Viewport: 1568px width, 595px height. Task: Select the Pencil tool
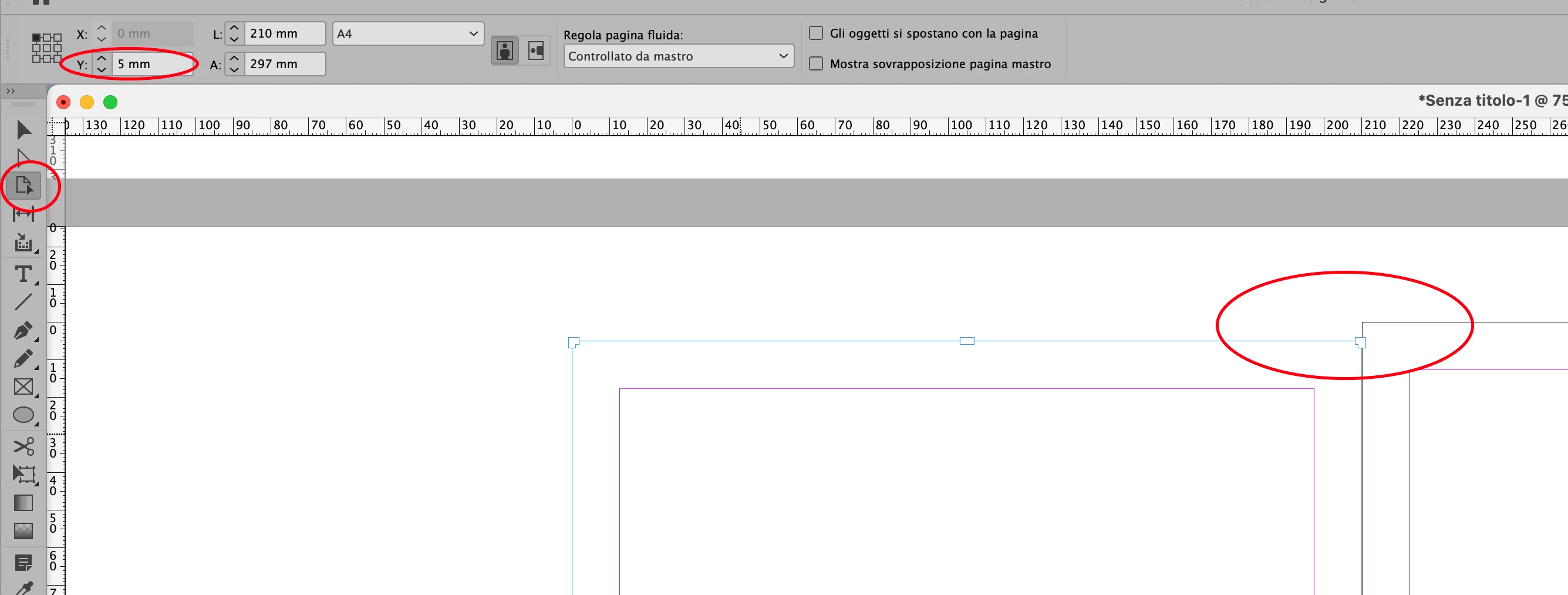tap(23, 359)
